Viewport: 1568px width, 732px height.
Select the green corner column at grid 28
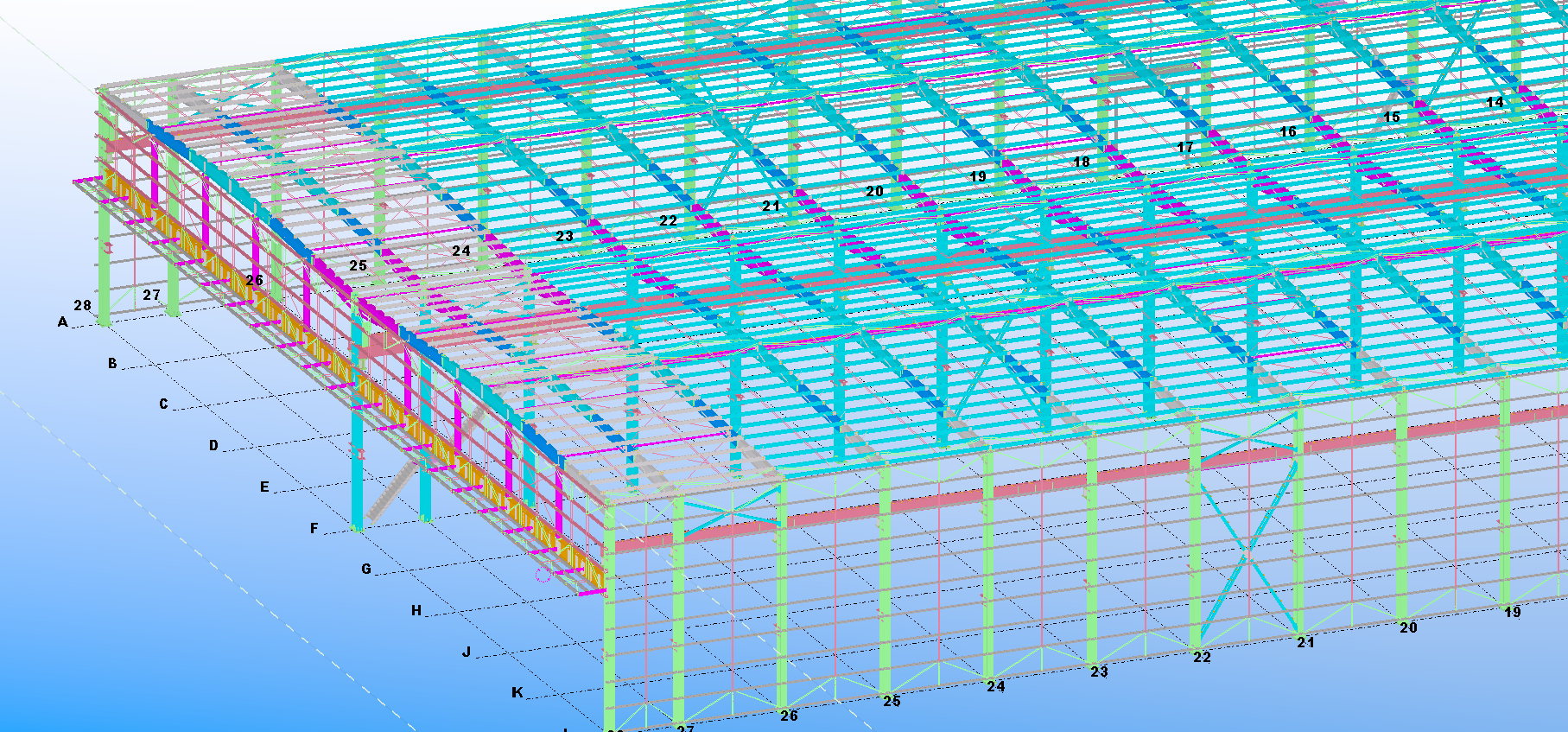[105, 216]
